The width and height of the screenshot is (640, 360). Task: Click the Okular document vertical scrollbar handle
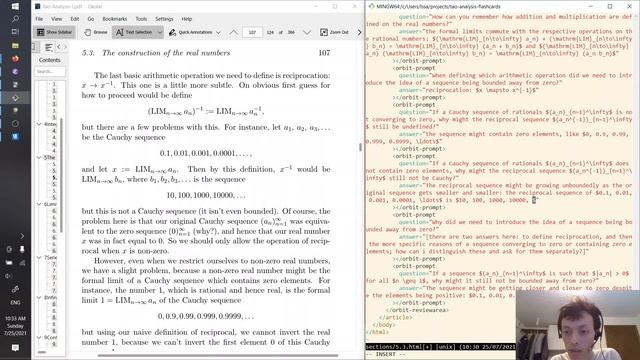(360, 147)
